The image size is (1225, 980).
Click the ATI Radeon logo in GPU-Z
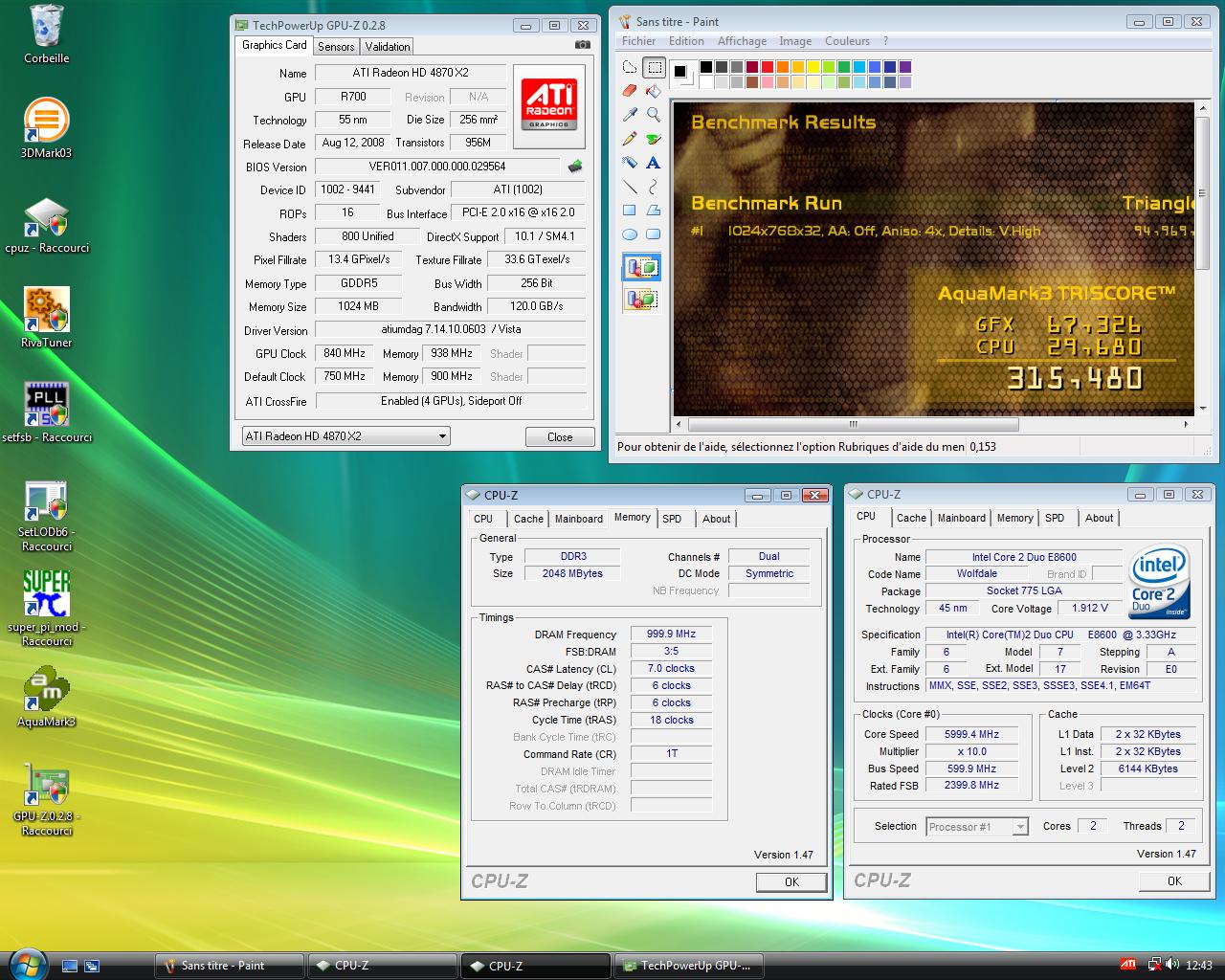tap(549, 105)
